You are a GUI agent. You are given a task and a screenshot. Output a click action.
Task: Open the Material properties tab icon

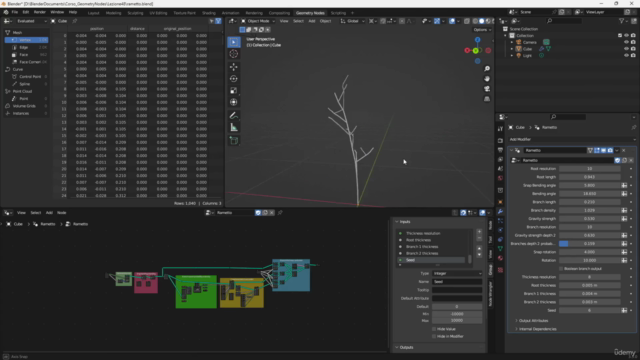point(500,258)
